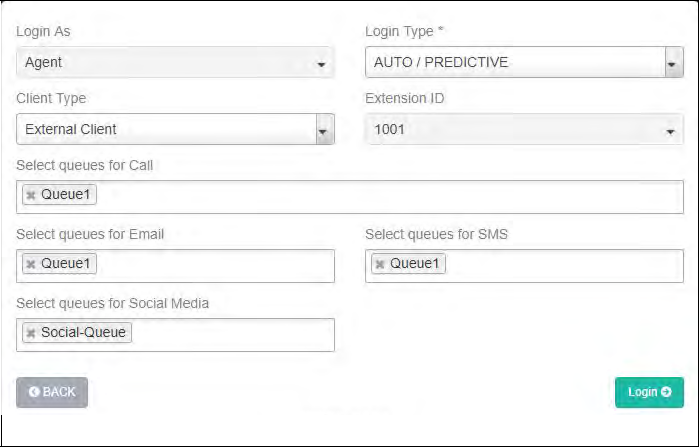Click the Client Type dropdown arrow button
700x448 pixels.
(324, 129)
